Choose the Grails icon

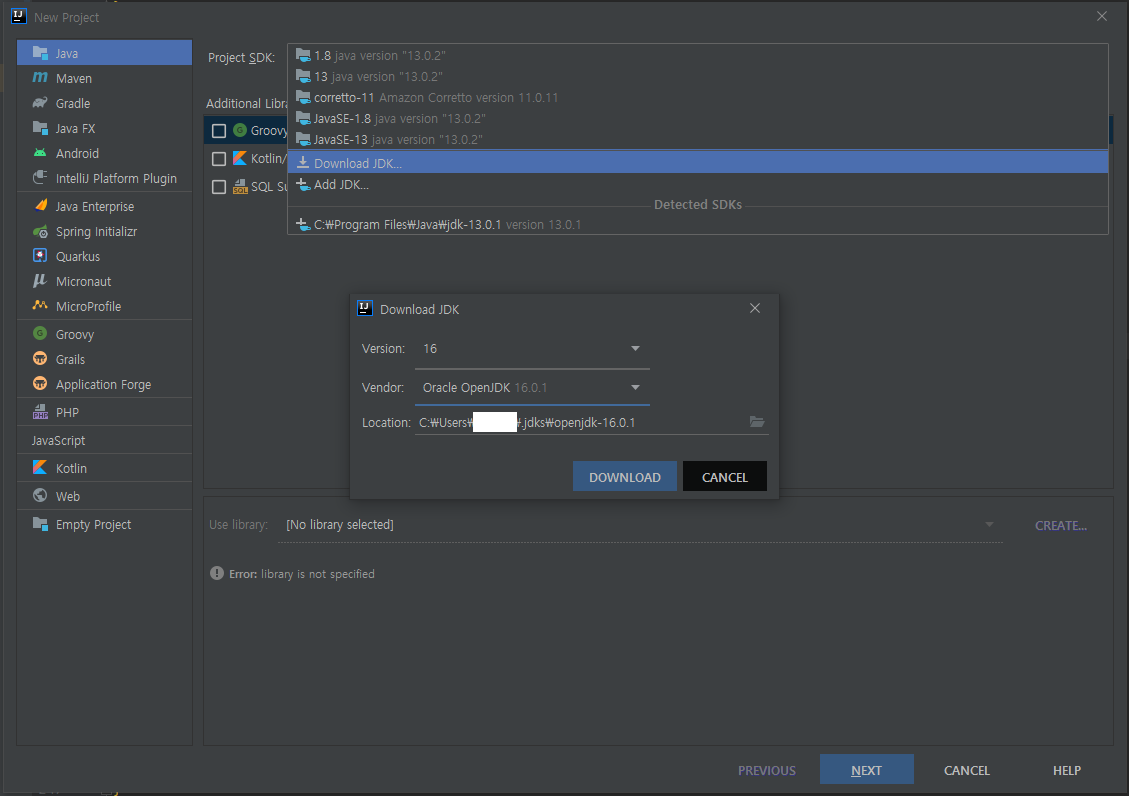[40, 358]
